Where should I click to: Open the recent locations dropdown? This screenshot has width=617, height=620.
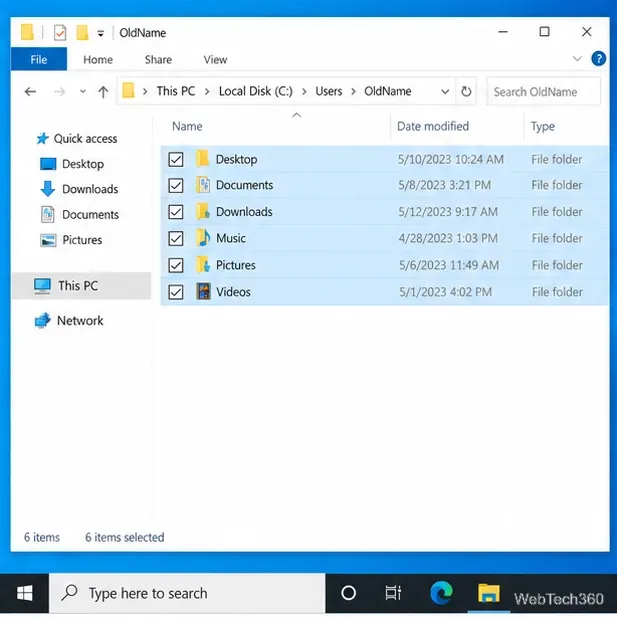83,92
